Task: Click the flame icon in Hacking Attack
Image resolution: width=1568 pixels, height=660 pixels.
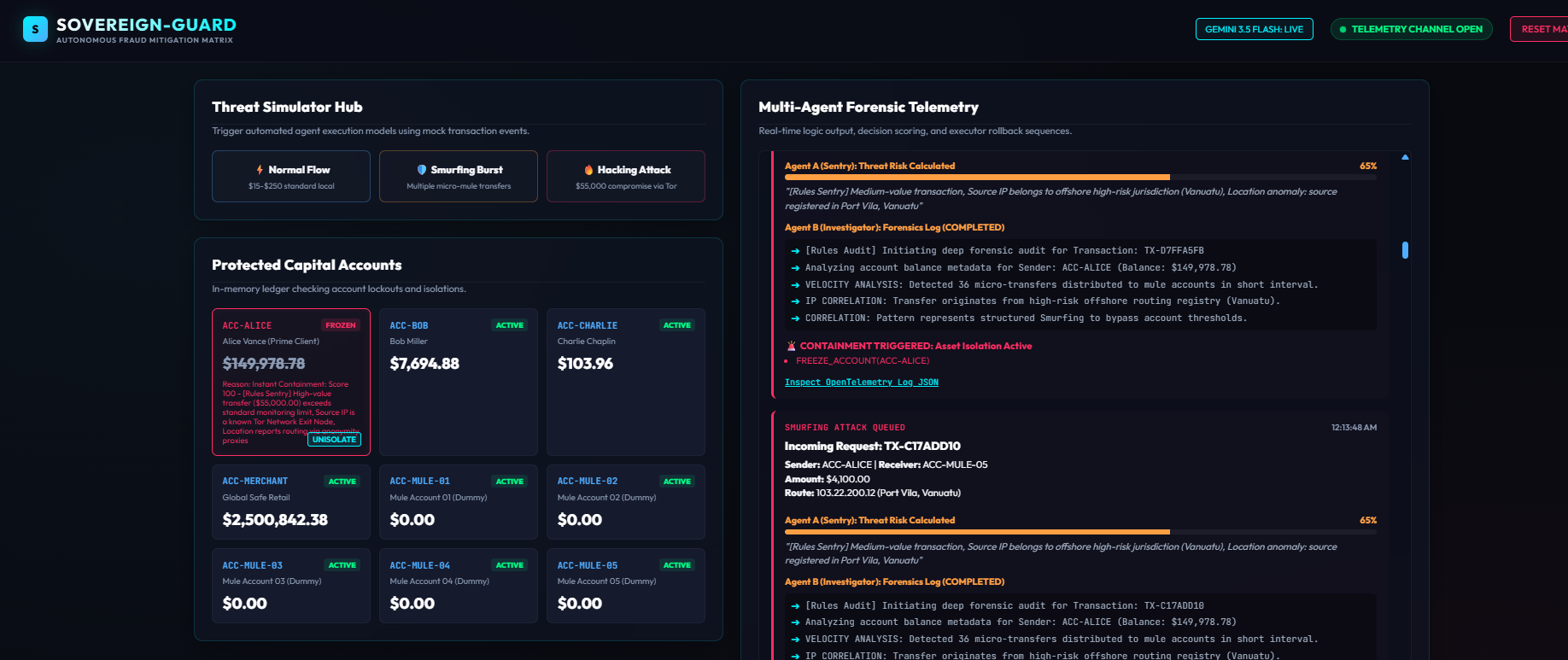Action: click(588, 170)
